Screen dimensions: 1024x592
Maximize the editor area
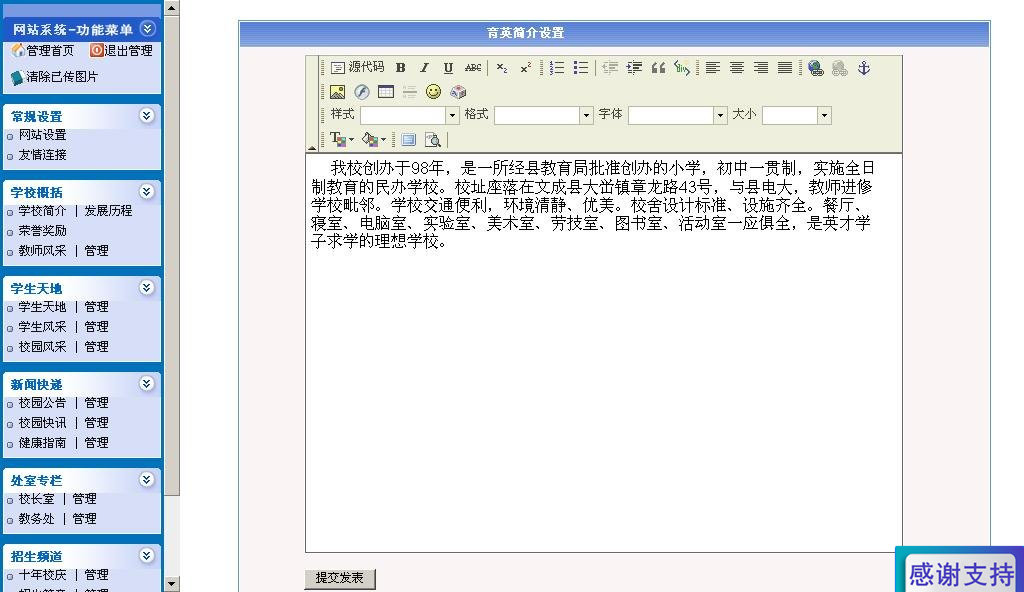409,139
